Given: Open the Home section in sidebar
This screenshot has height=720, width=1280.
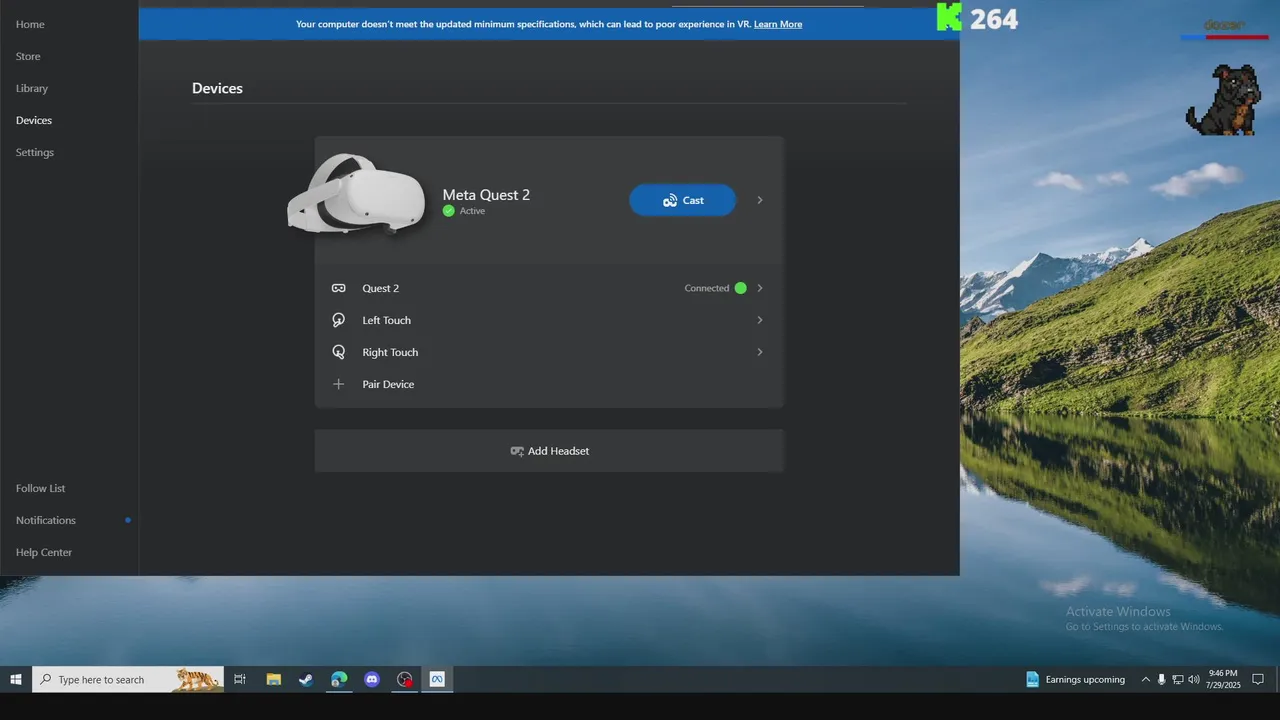Looking at the screenshot, I should point(30,24).
